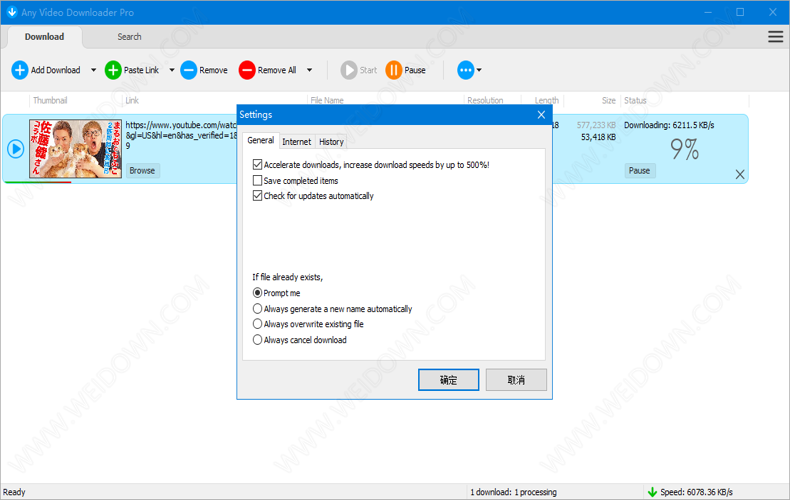Click the youtube link text in row
Viewport: 790px width, 500px height.
tap(181, 135)
